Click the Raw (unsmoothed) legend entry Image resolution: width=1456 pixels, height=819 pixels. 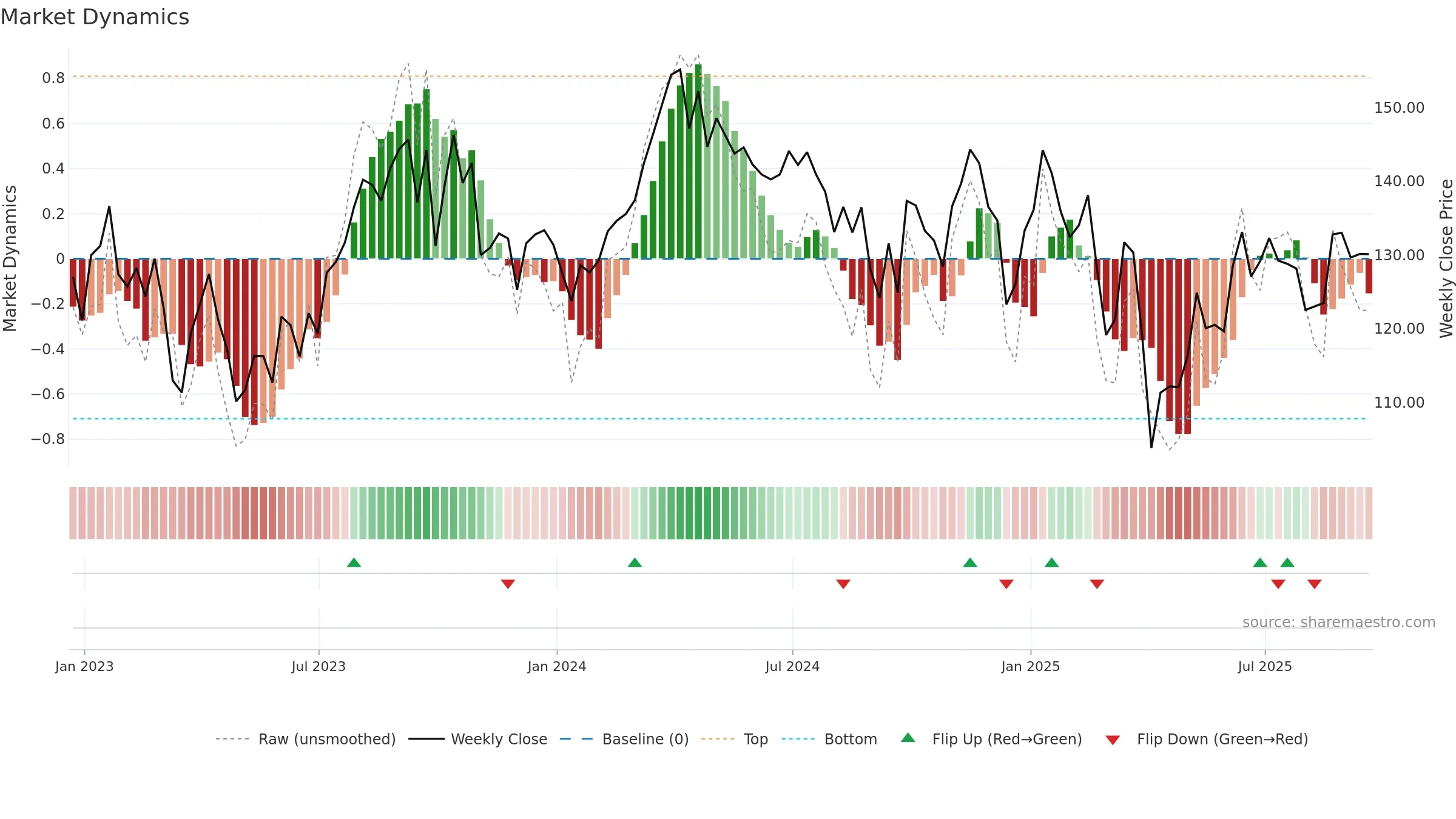306,739
